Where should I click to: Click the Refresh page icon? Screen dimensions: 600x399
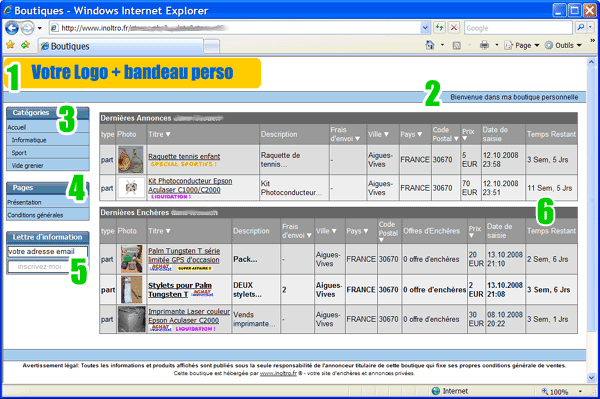439,28
